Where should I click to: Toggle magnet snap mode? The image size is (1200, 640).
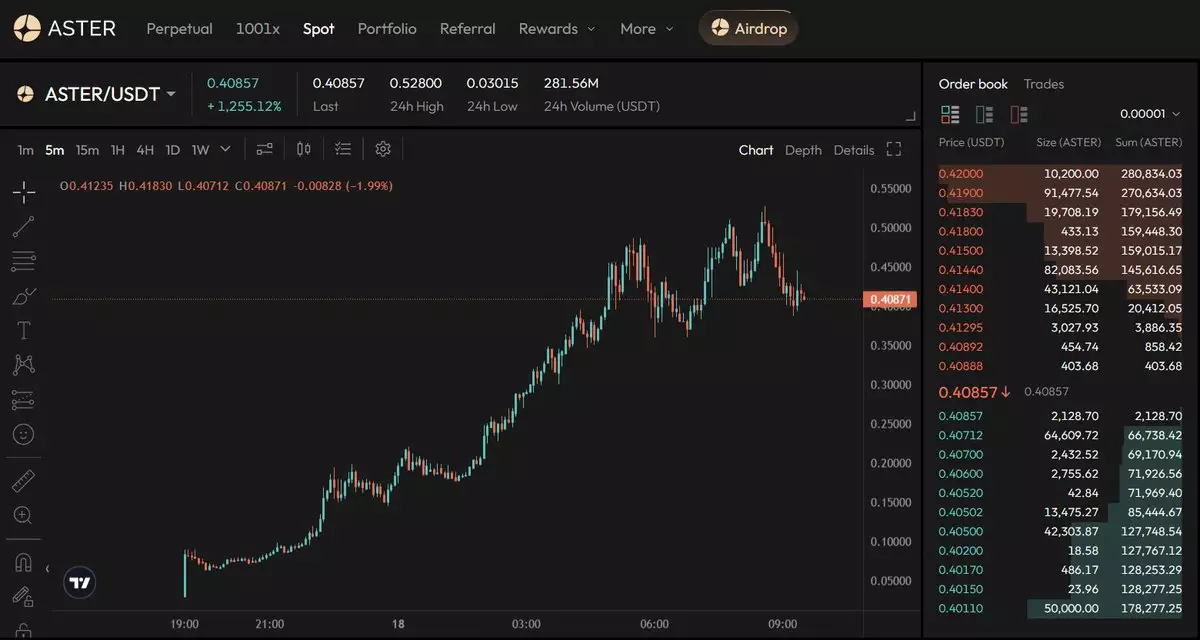[24, 563]
